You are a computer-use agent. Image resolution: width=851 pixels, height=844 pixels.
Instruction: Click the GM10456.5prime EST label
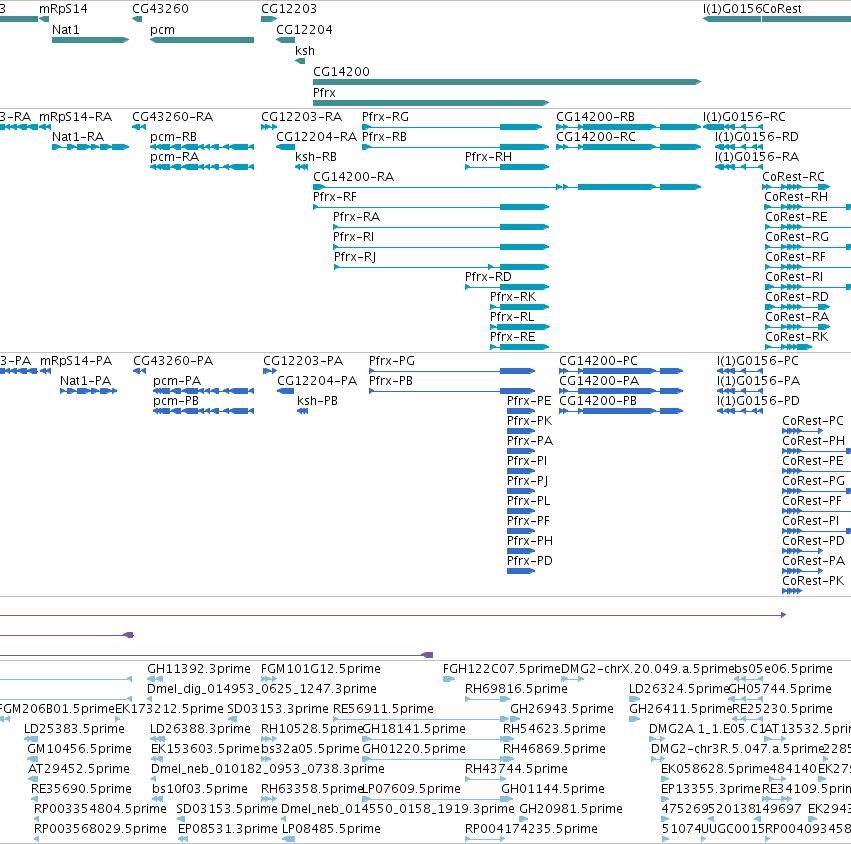[x=79, y=749]
